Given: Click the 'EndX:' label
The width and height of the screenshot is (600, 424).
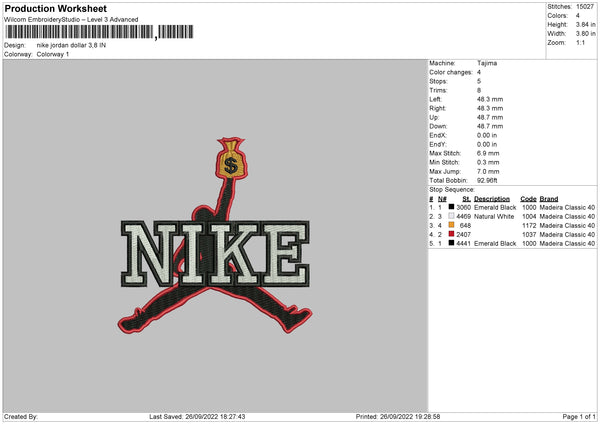Looking at the screenshot, I should [437, 135].
